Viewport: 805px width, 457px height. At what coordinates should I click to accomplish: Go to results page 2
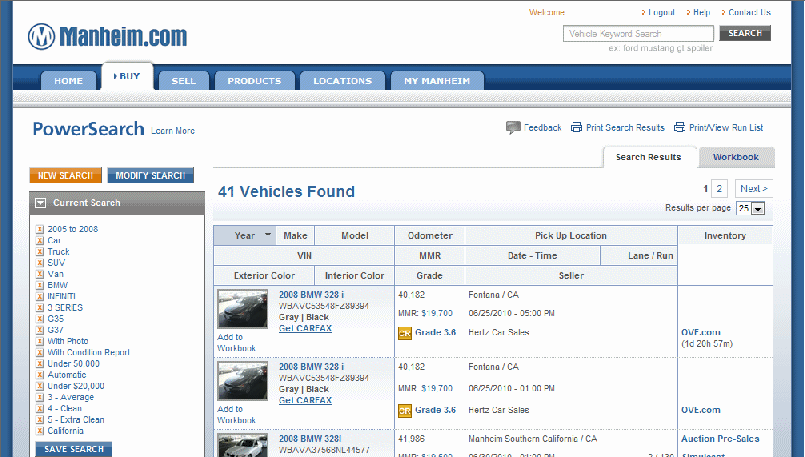click(719, 188)
